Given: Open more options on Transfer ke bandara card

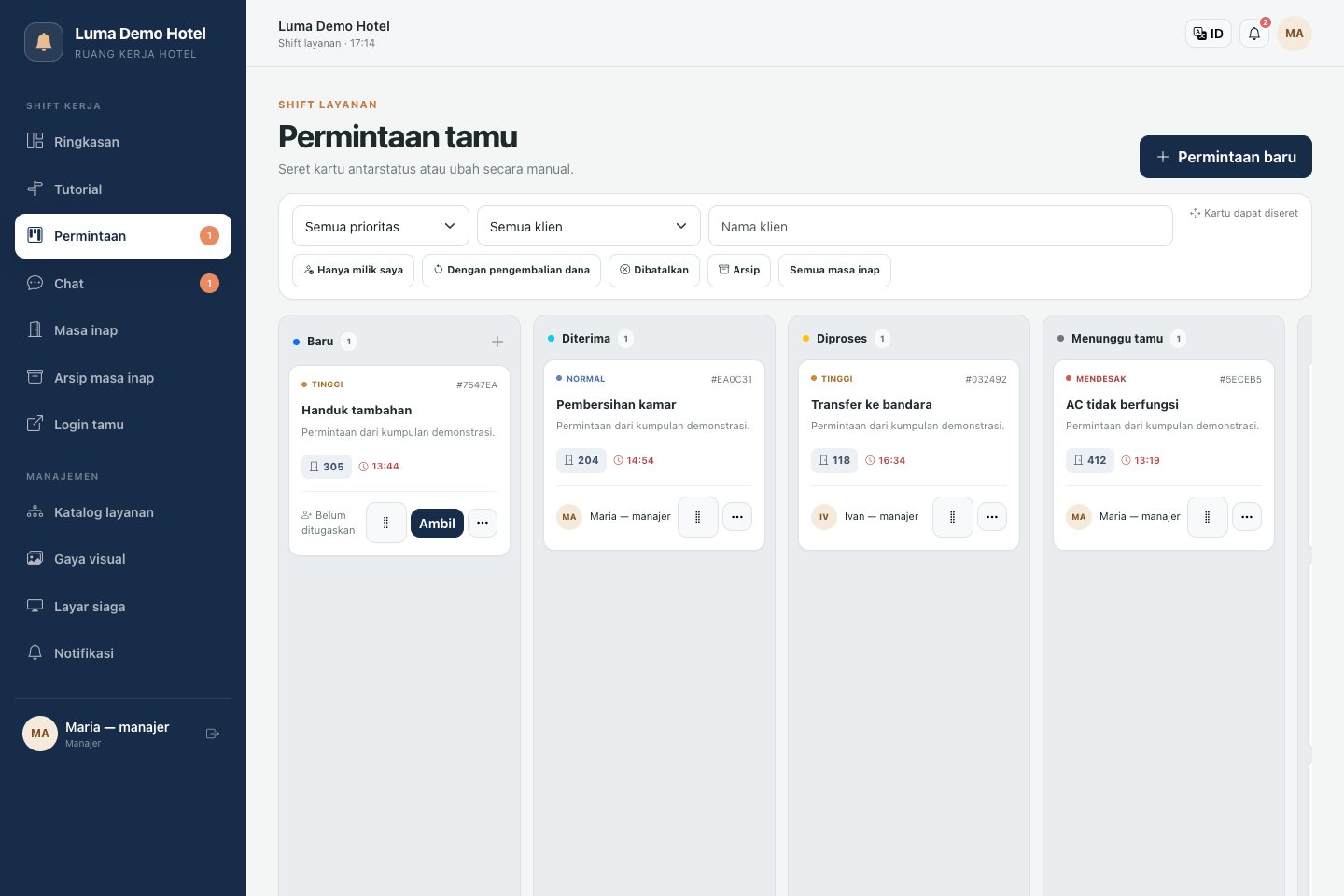Looking at the screenshot, I should click(x=992, y=517).
